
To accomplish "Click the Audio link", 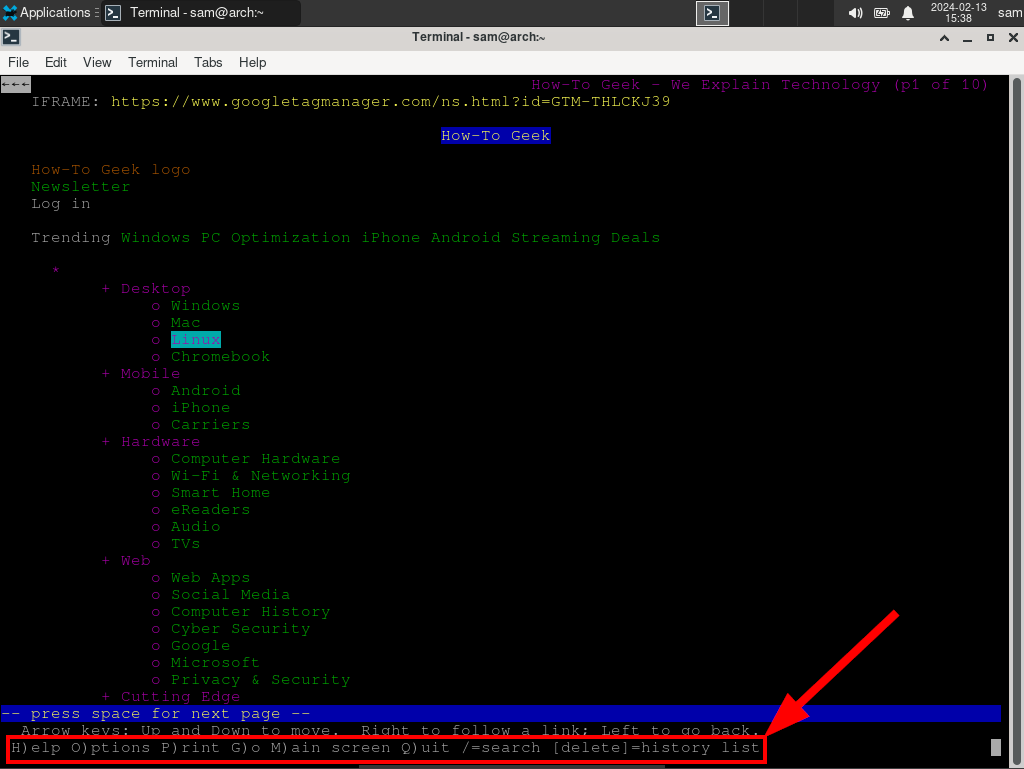I will pyautogui.click(x=196, y=527).
